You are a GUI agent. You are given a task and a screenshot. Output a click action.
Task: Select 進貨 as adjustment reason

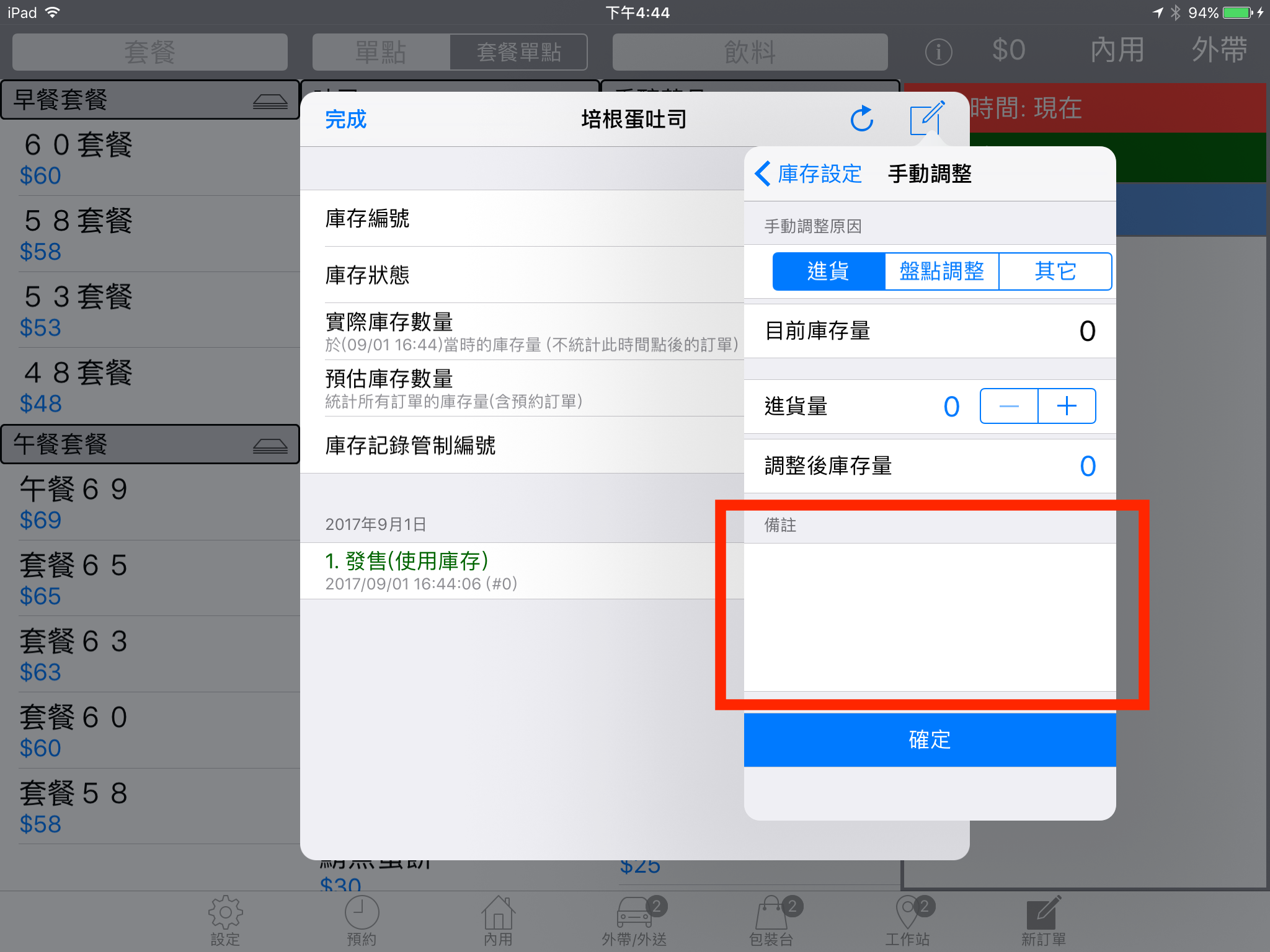tap(828, 271)
